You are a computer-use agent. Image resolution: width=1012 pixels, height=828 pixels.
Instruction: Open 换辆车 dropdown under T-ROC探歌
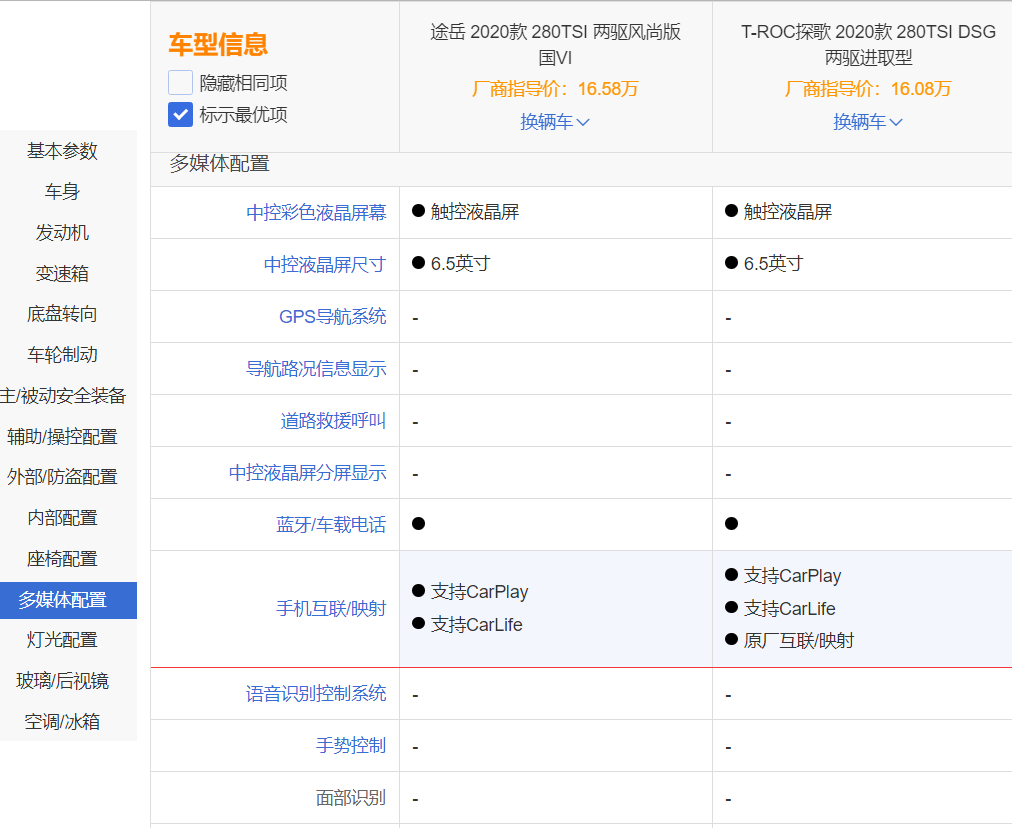[868, 122]
